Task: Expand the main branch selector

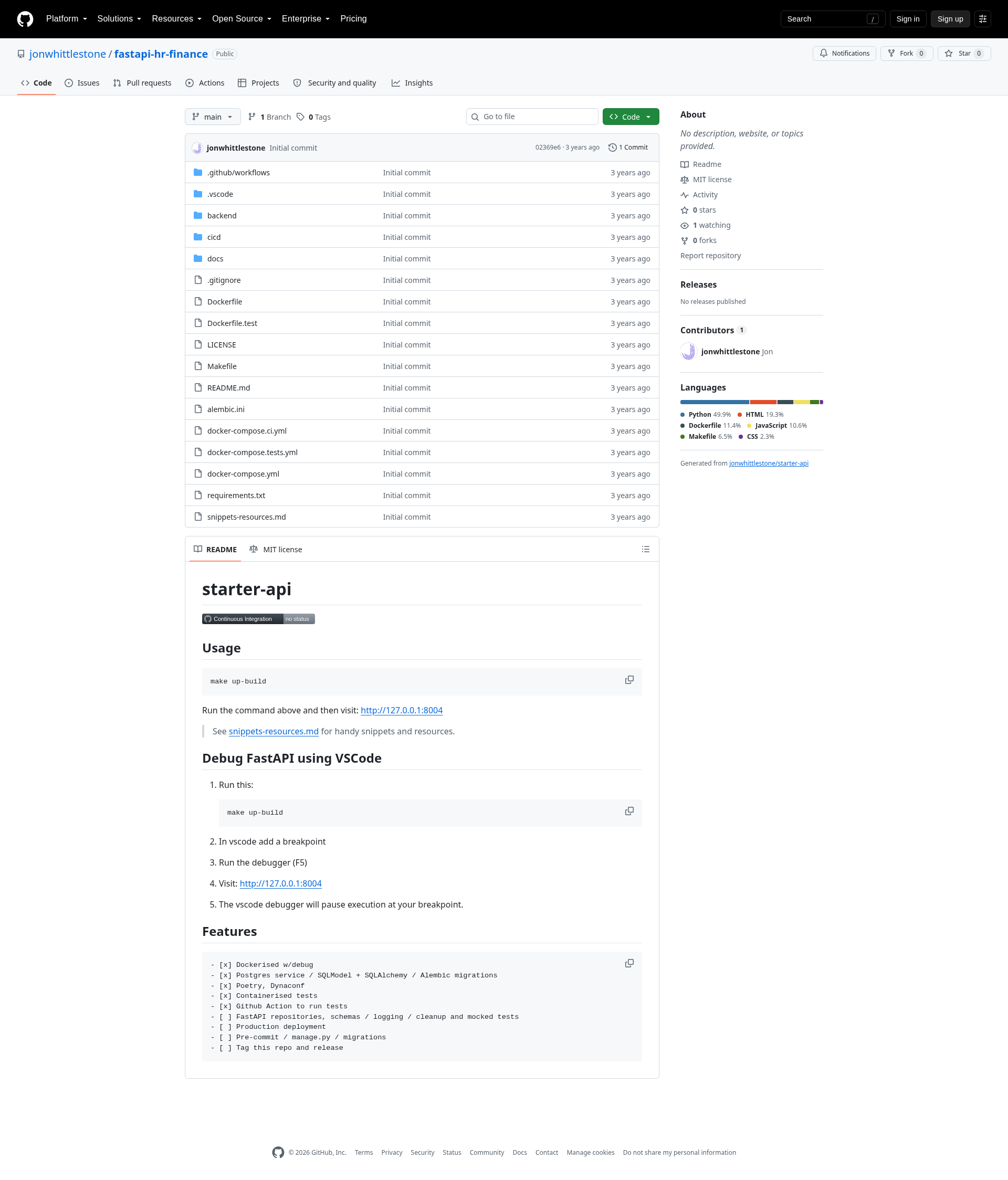Action: pyautogui.click(x=213, y=117)
